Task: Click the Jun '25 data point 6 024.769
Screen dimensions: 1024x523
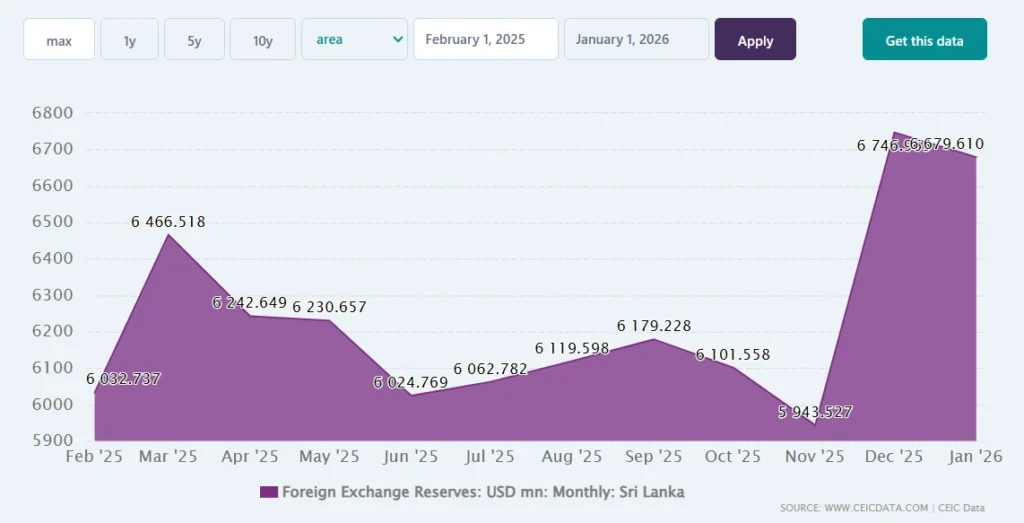Action: (x=411, y=394)
